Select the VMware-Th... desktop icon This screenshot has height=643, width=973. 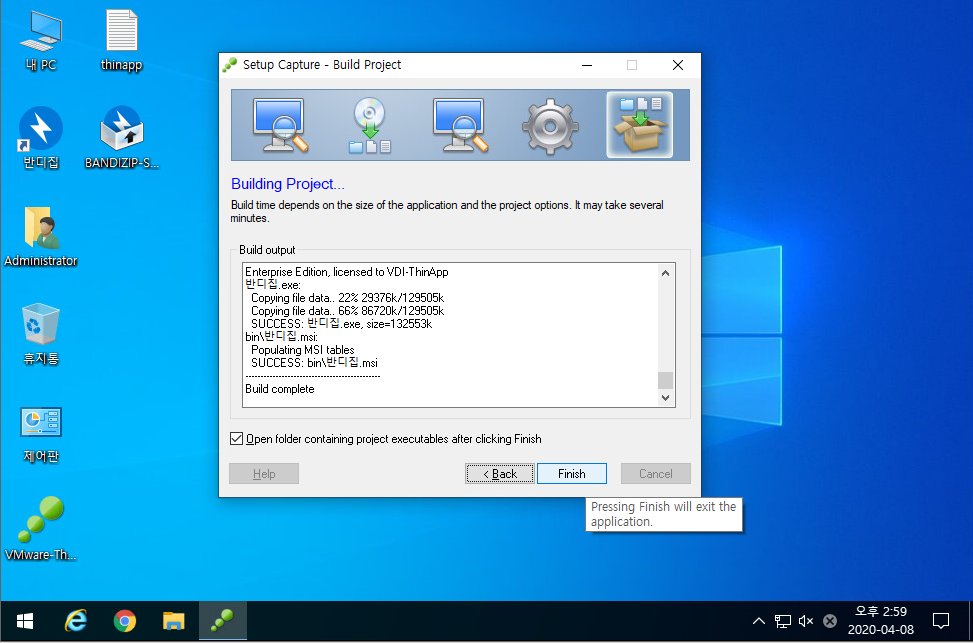(x=41, y=528)
